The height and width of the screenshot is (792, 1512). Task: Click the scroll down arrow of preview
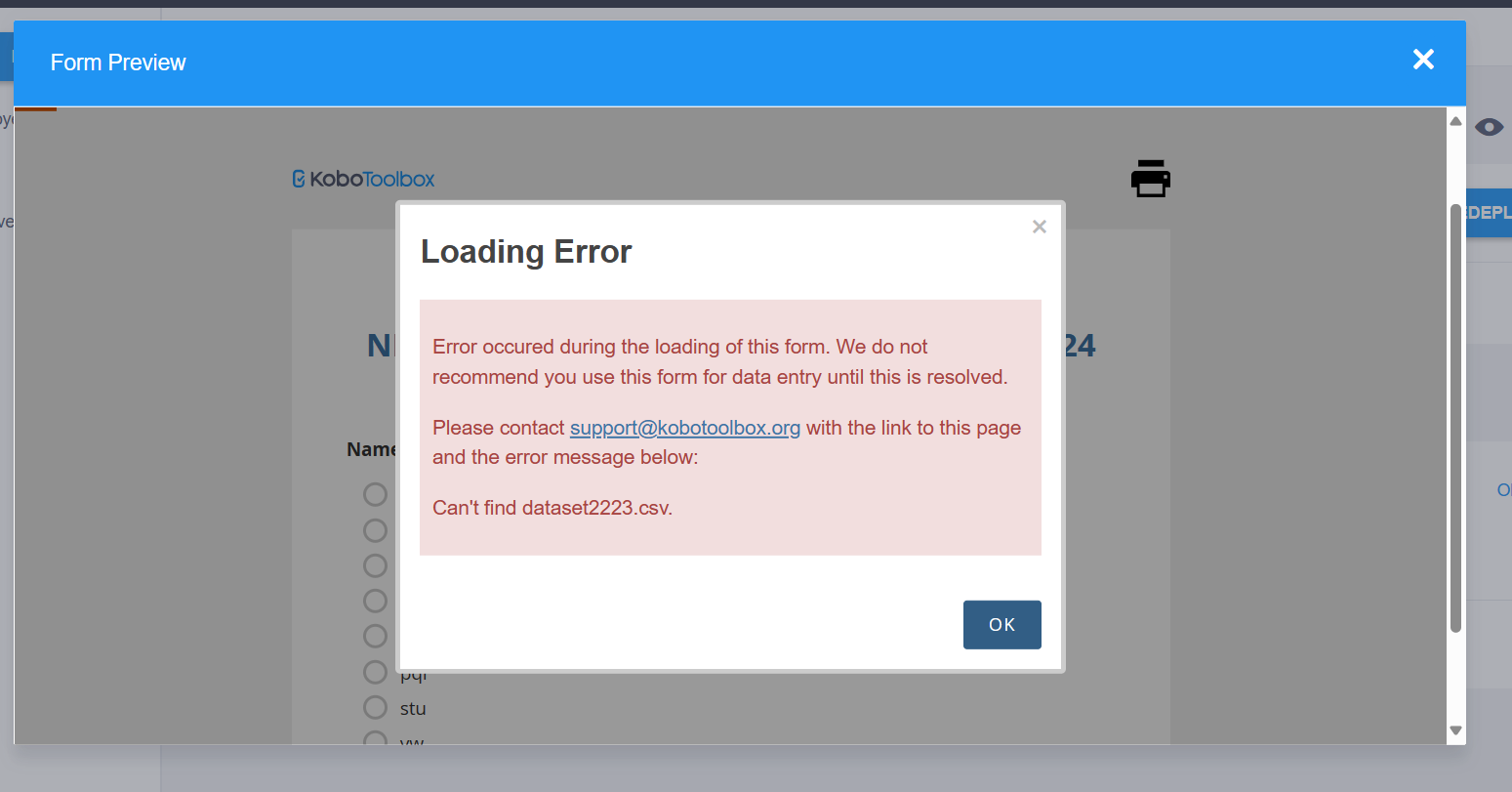(x=1455, y=730)
